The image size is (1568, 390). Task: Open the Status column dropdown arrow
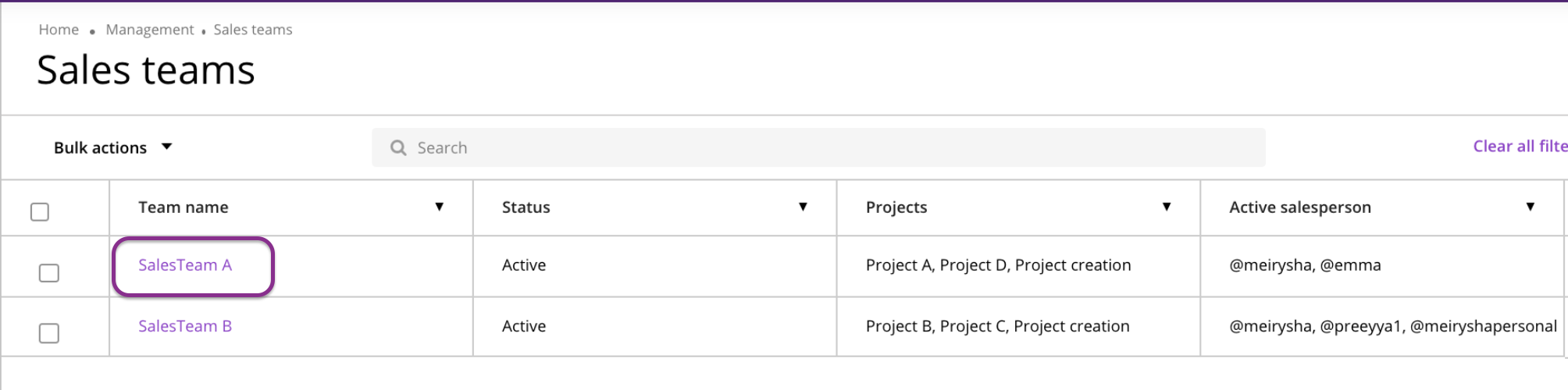(803, 207)
